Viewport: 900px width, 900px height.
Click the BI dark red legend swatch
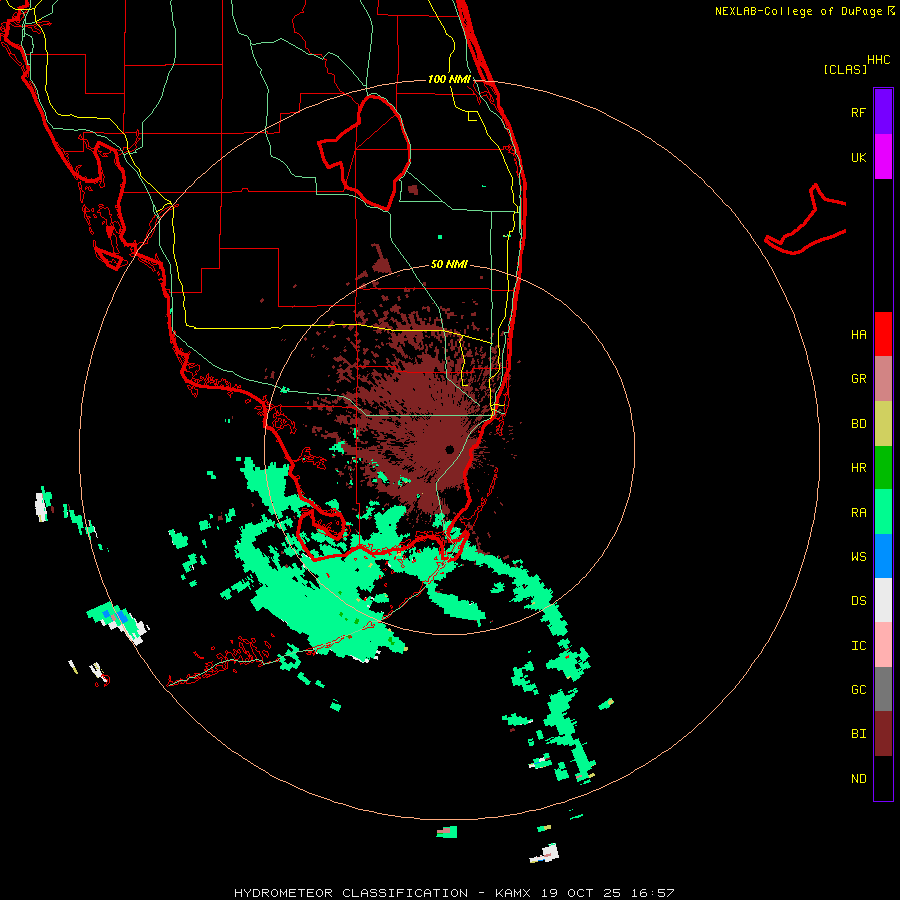coord(883,734)
